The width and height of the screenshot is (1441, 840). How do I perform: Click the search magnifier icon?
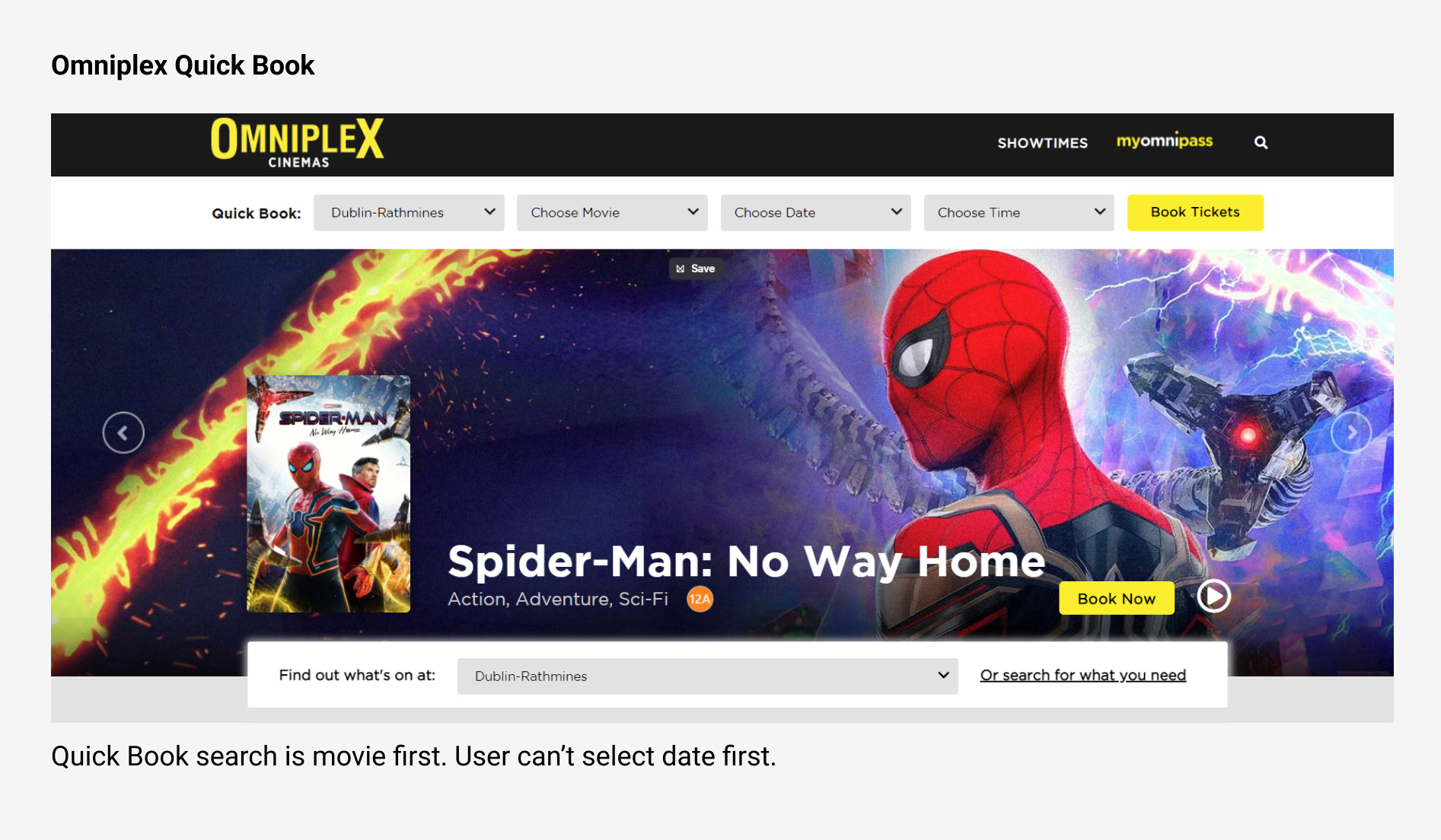1261,142
